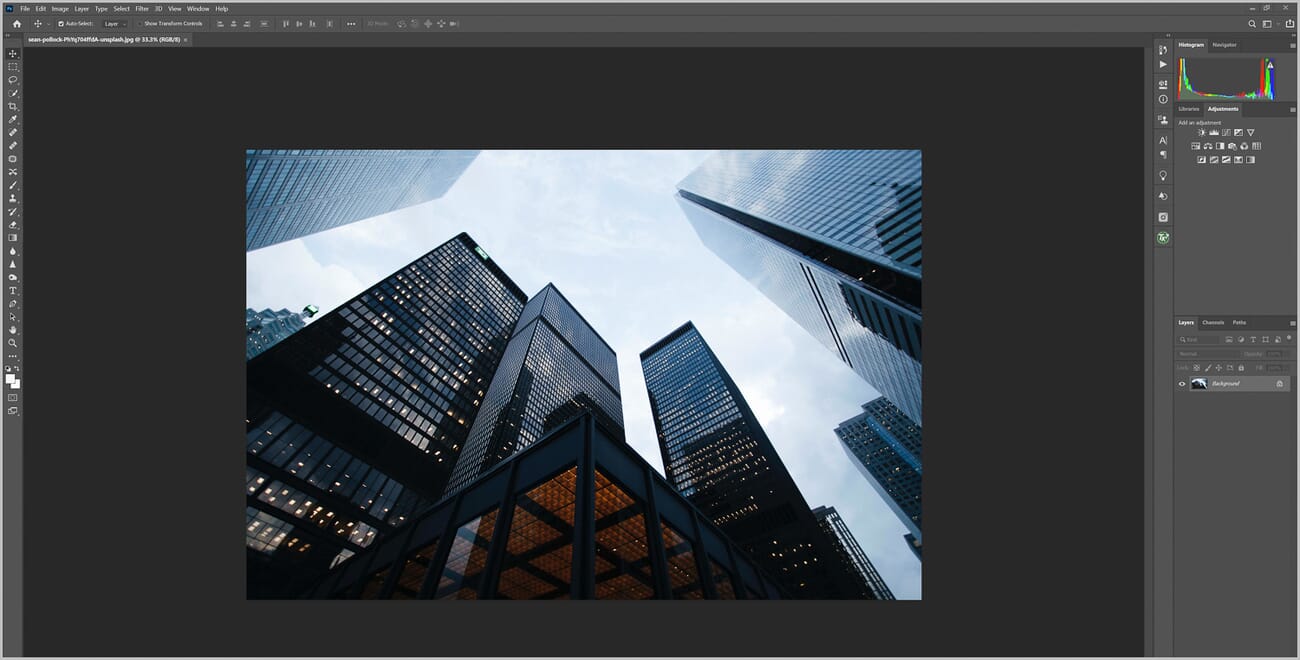The image size is (1300, 660).
Task: Add a Brightness/Contrast adjustment layer
Action: coord(1202,132)
